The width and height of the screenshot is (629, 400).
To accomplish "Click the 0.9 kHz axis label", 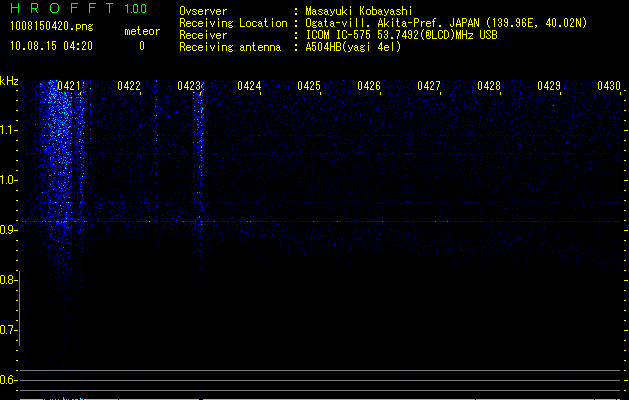I will [x=7, y=230].
